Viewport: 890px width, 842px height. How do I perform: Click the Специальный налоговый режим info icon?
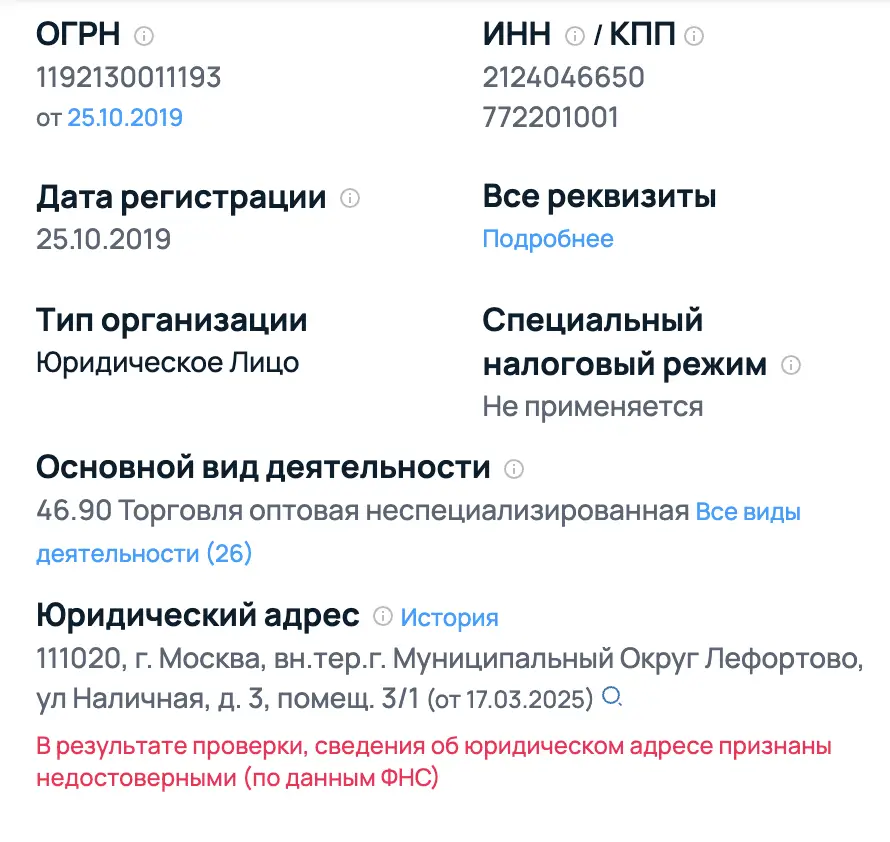791,366
